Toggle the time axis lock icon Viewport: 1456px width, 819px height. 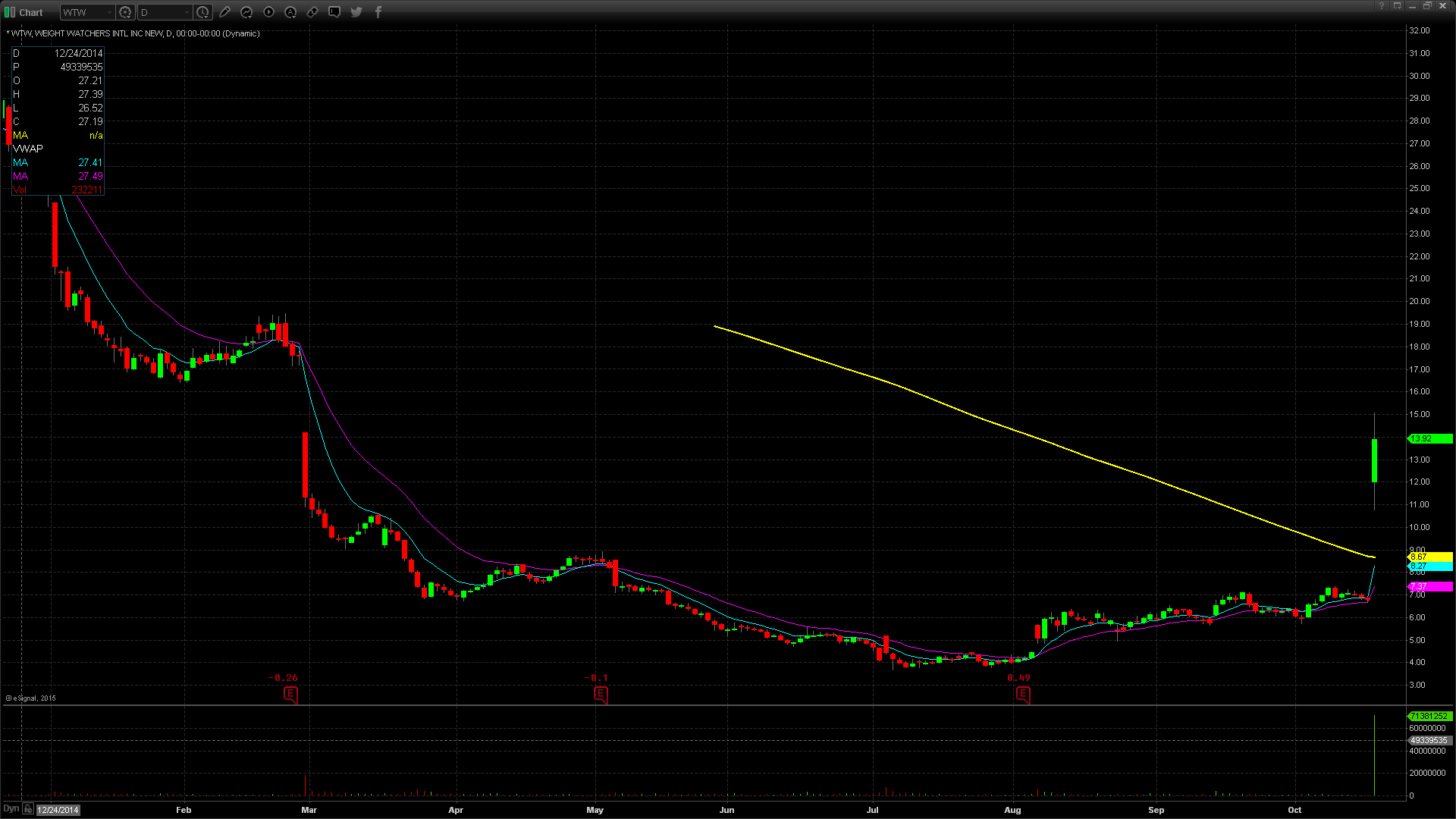[x=28, y=809]
